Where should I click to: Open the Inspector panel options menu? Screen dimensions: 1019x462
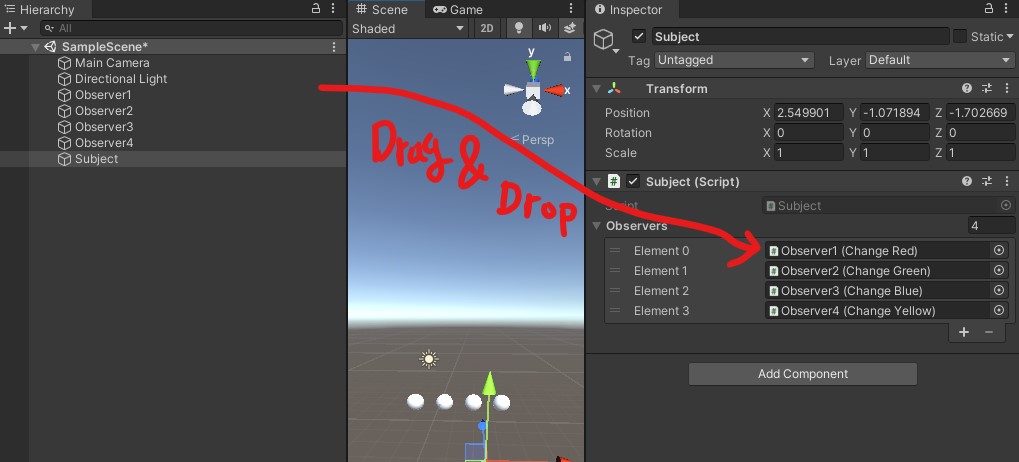tap(1005, 8)
